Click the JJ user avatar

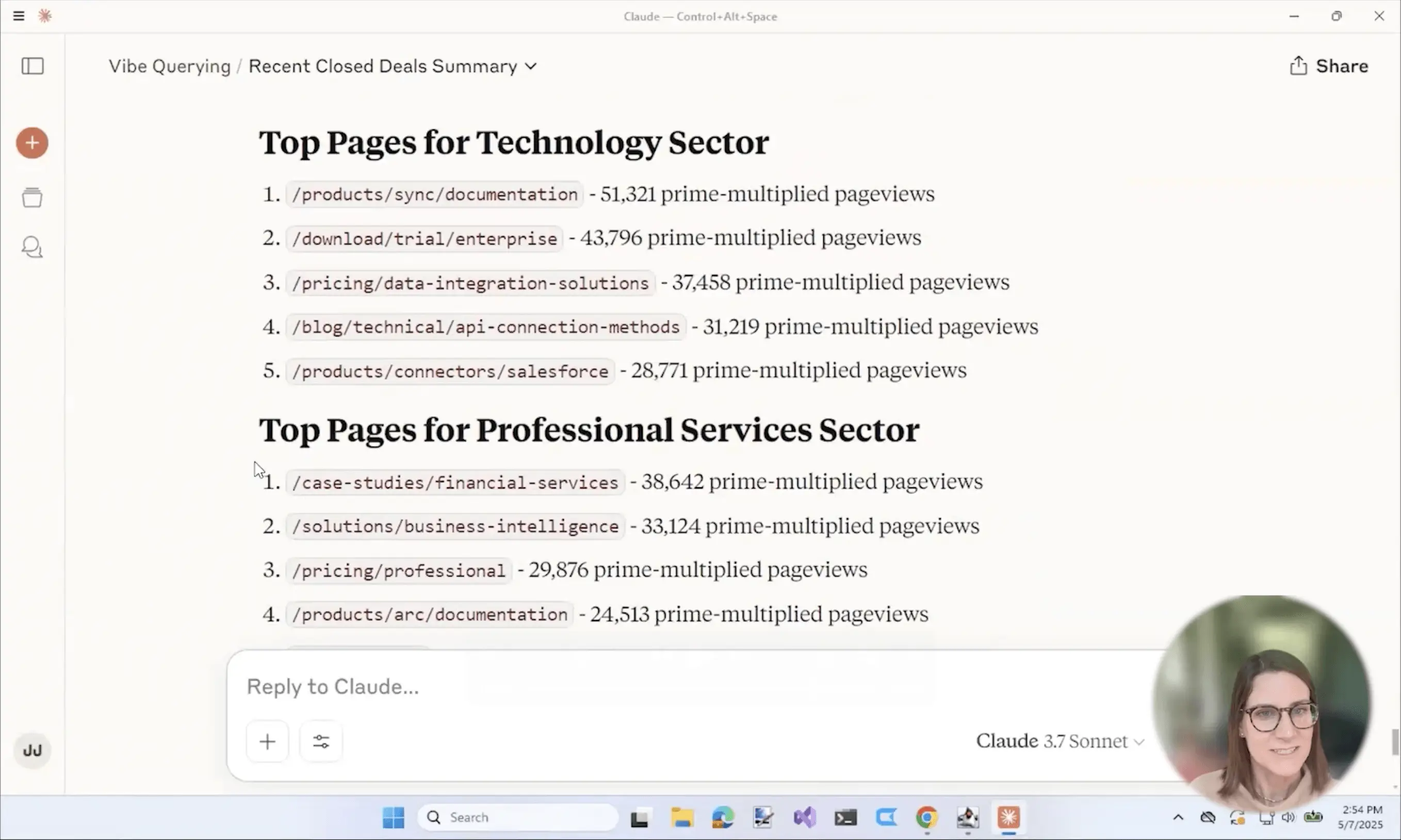tap(32, 751)
